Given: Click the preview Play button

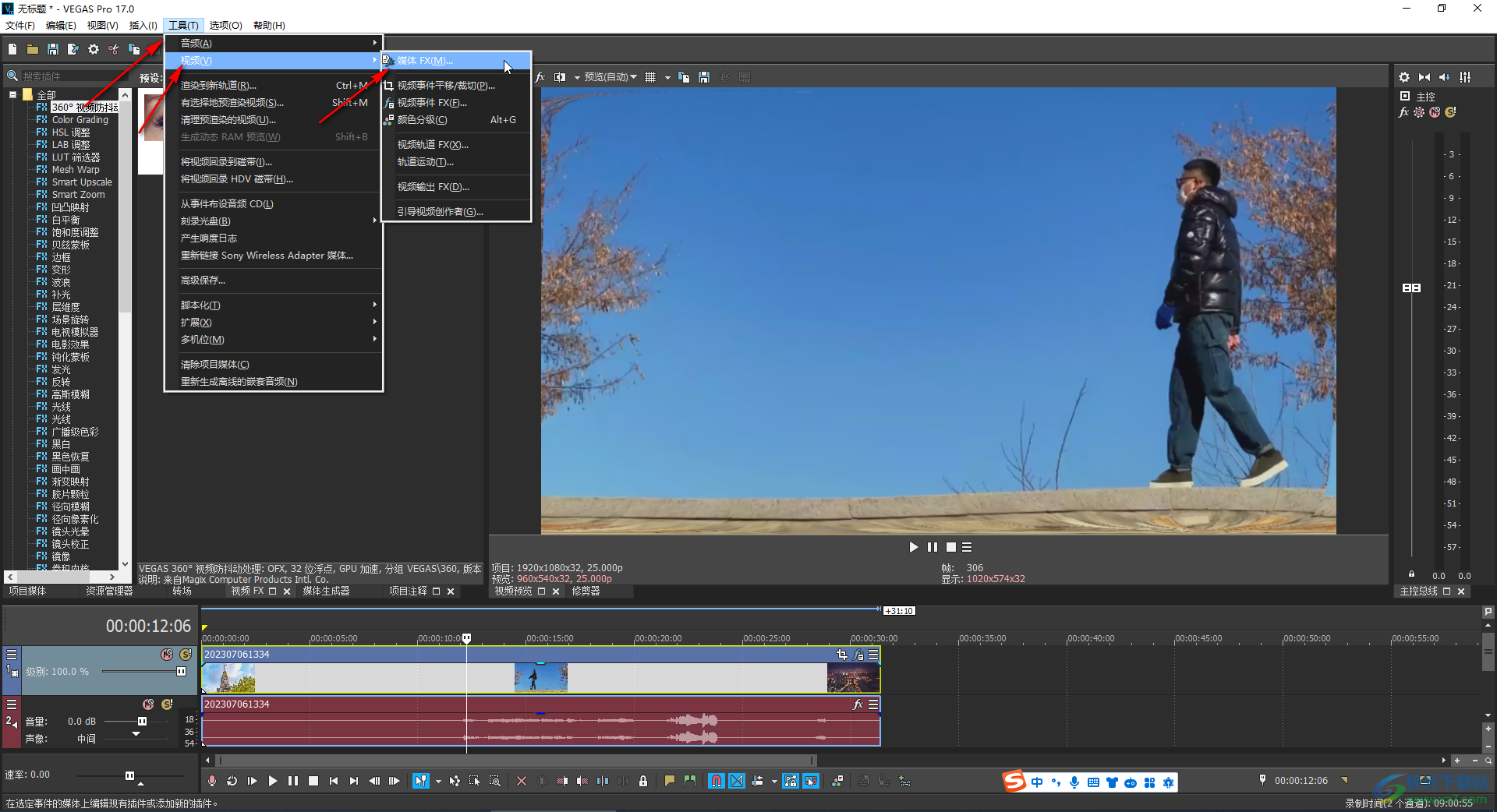Looking at the screenshot, I should 913,547.
